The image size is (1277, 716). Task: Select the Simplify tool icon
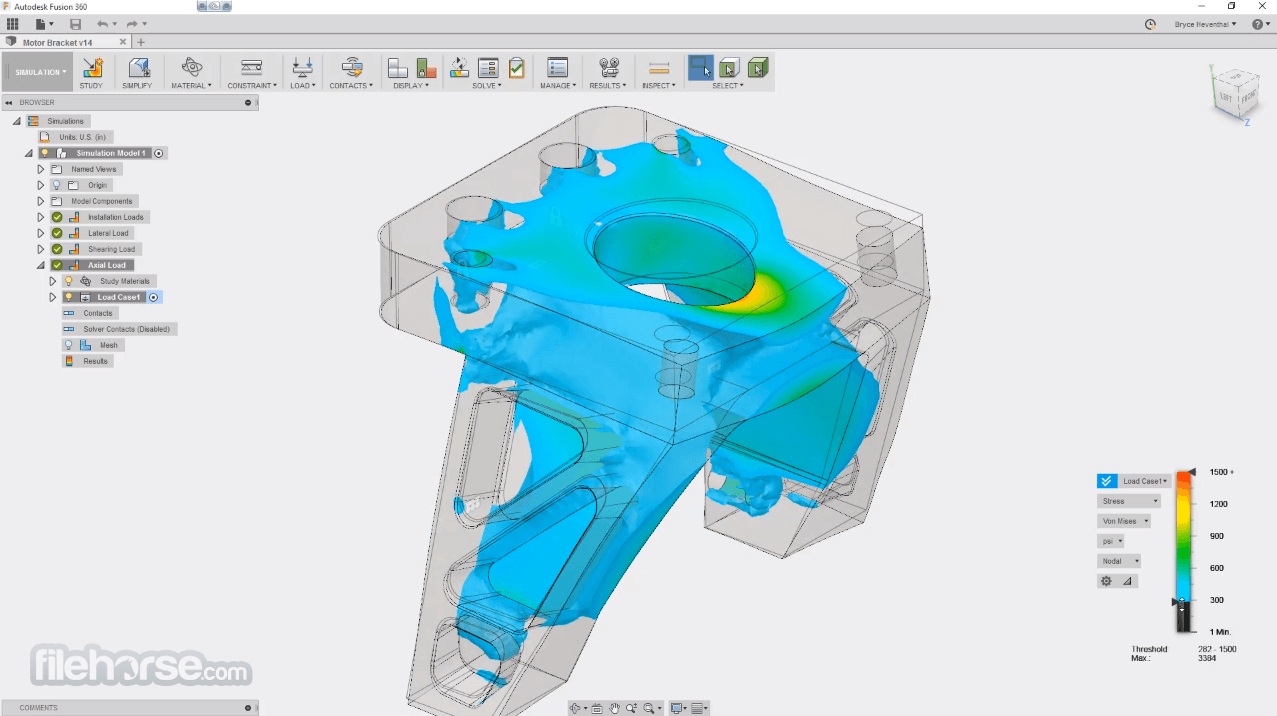(x=138, y=68)
